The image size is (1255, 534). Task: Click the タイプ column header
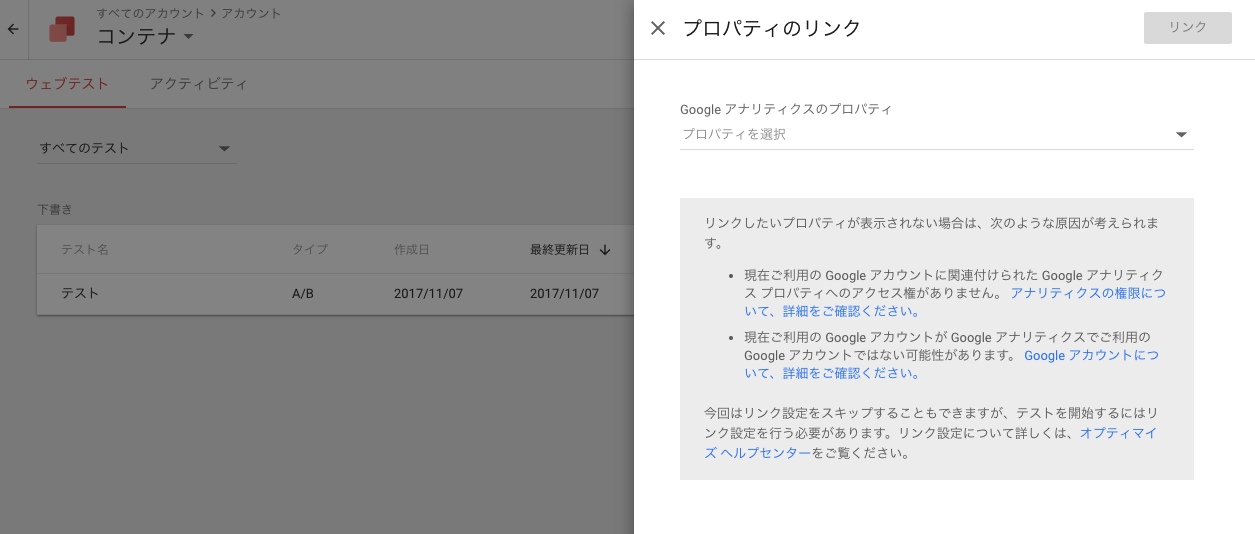pyautogui.click(x=310, y=249)
